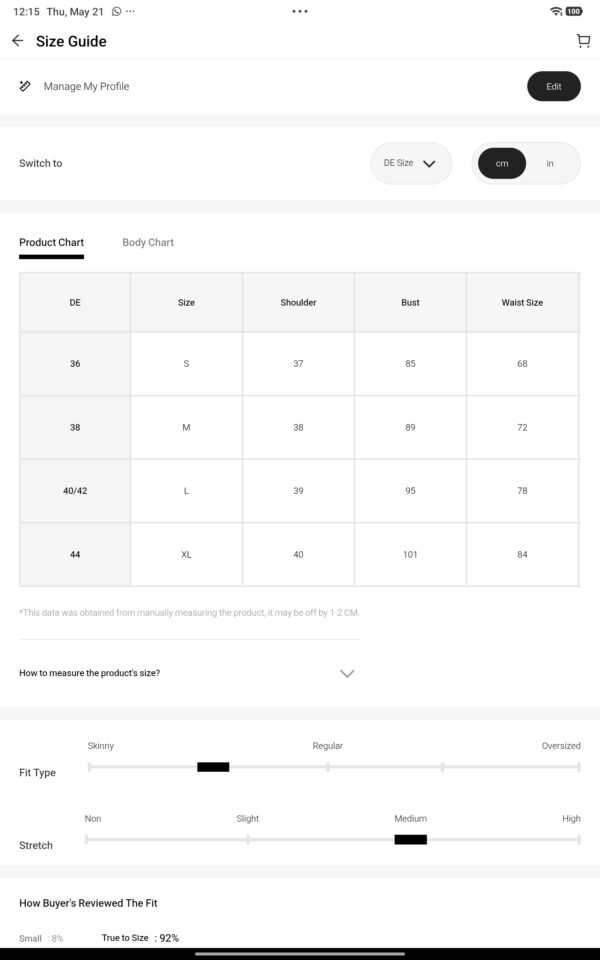Tap the 40/42 size cell
Image resolution: width=600 pixels, height=960 pixels.
click(75, 491)
